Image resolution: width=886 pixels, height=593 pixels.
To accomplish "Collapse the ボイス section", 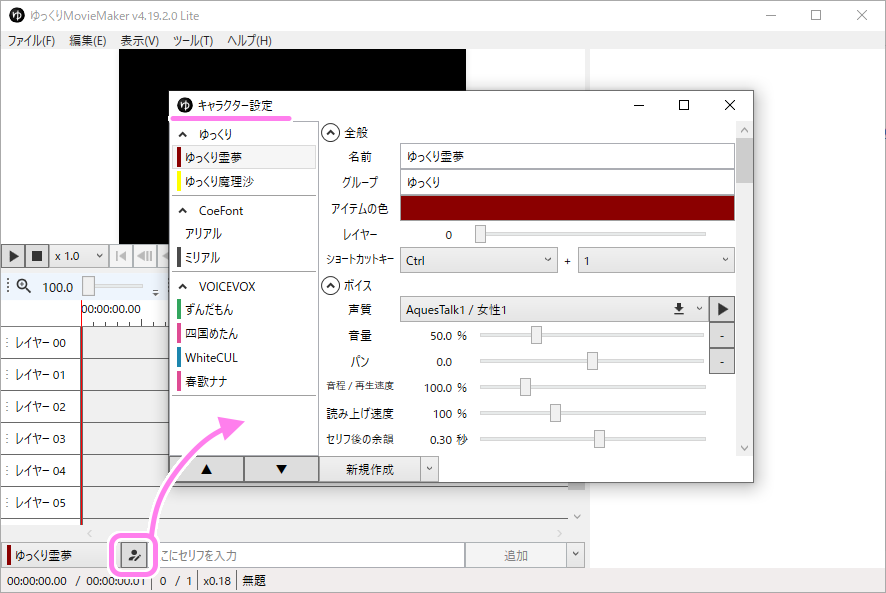I will [331, 285].
